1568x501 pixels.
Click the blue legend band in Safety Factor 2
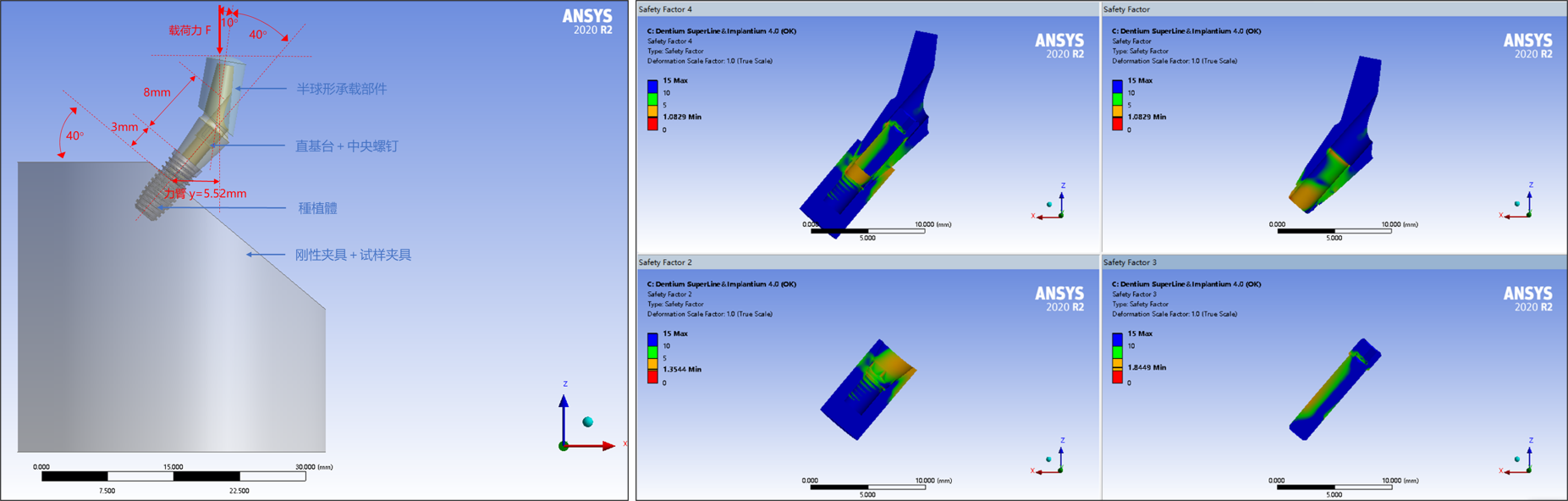652,339
